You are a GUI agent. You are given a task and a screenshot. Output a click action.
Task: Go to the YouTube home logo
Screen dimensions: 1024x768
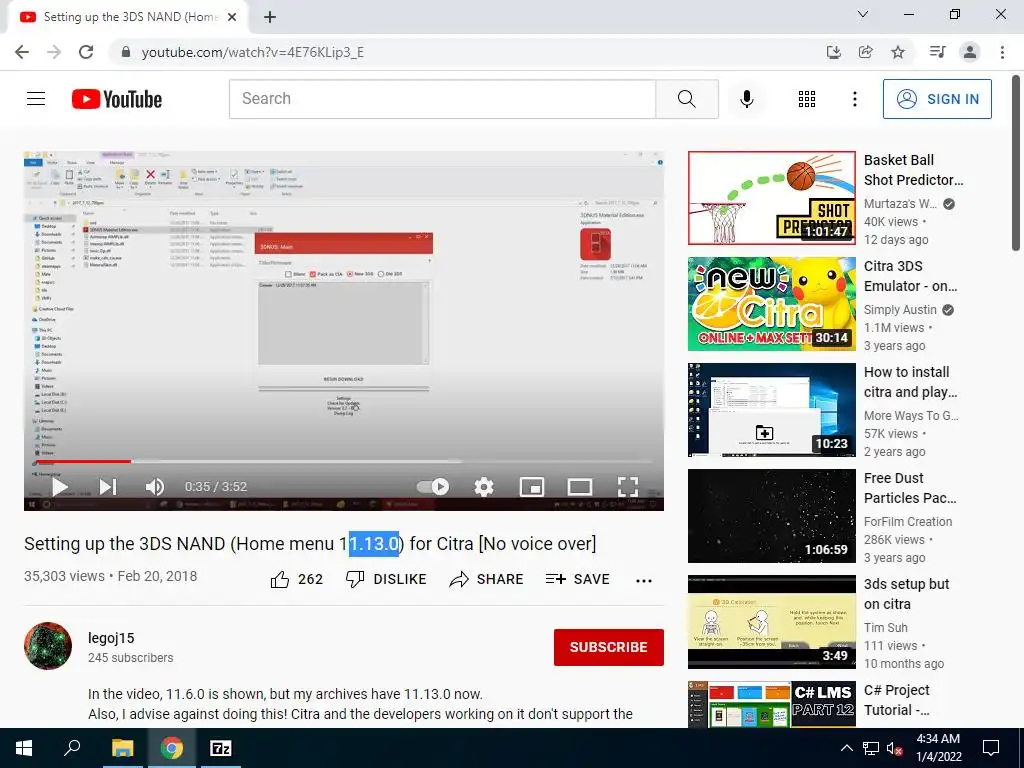pyautogui.click(x=117, y=99)
